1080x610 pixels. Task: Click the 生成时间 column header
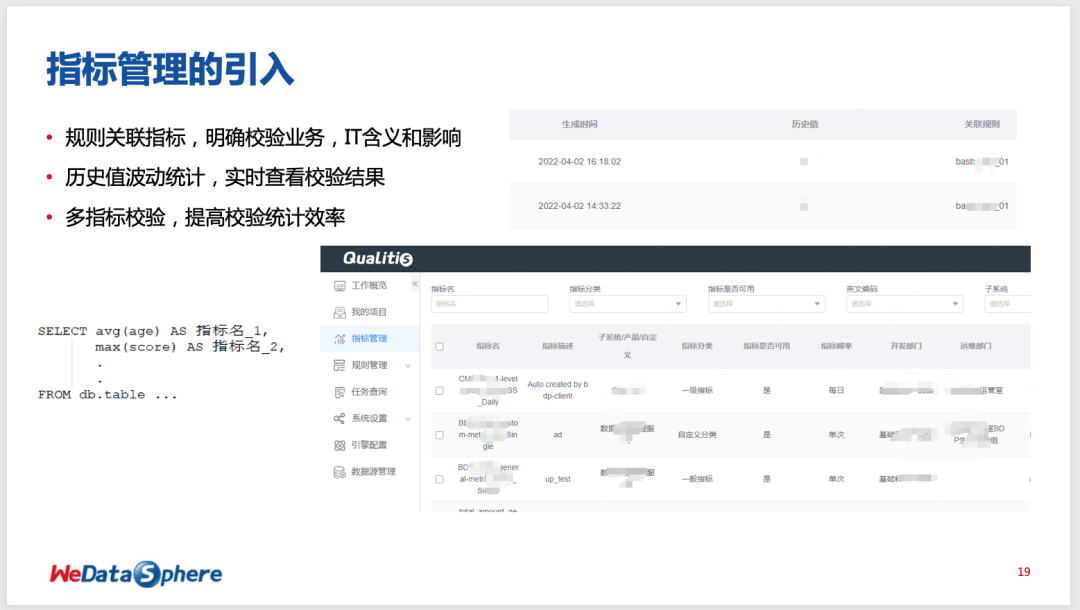[579, 125]
